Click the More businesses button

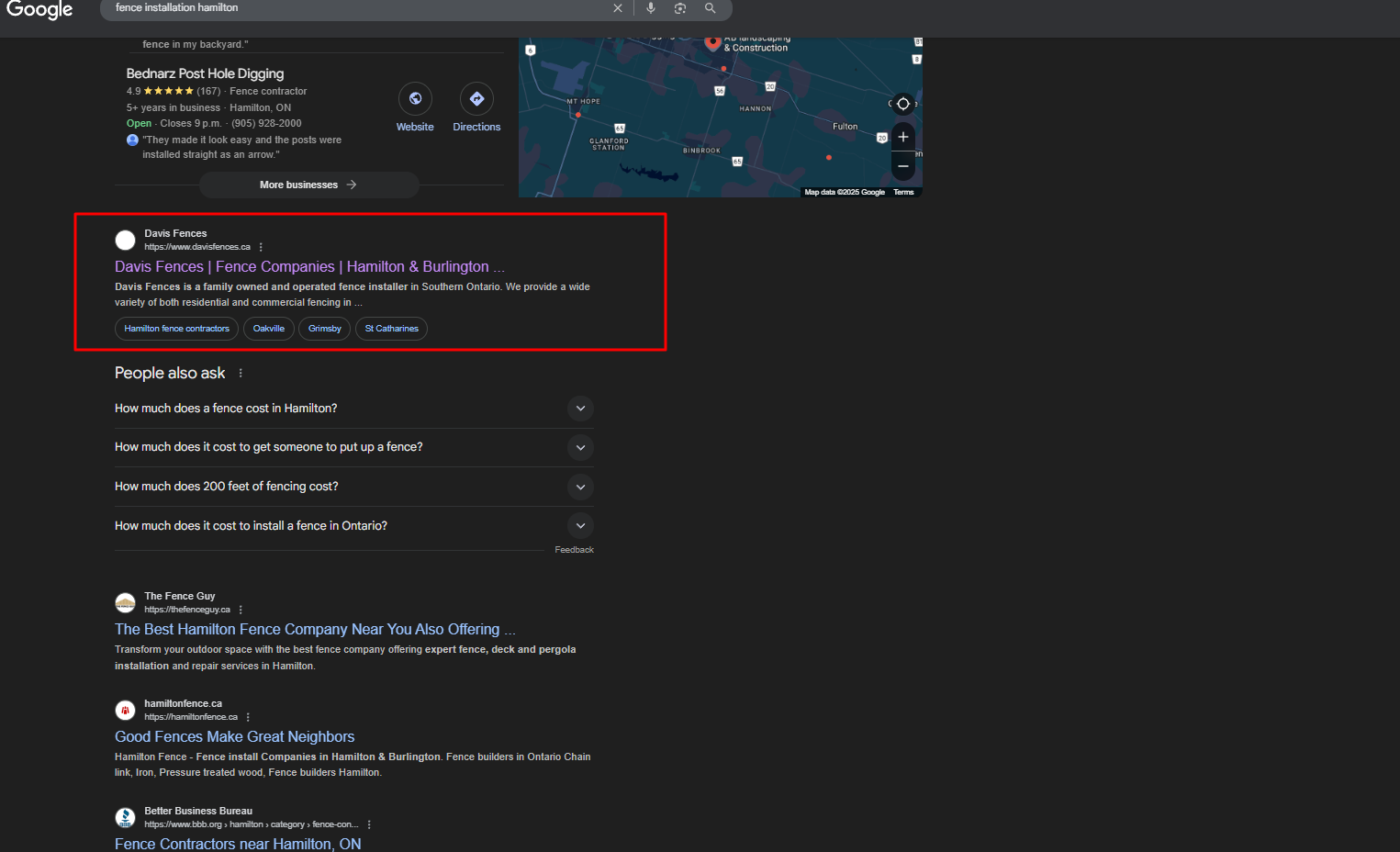click(308, 185)
